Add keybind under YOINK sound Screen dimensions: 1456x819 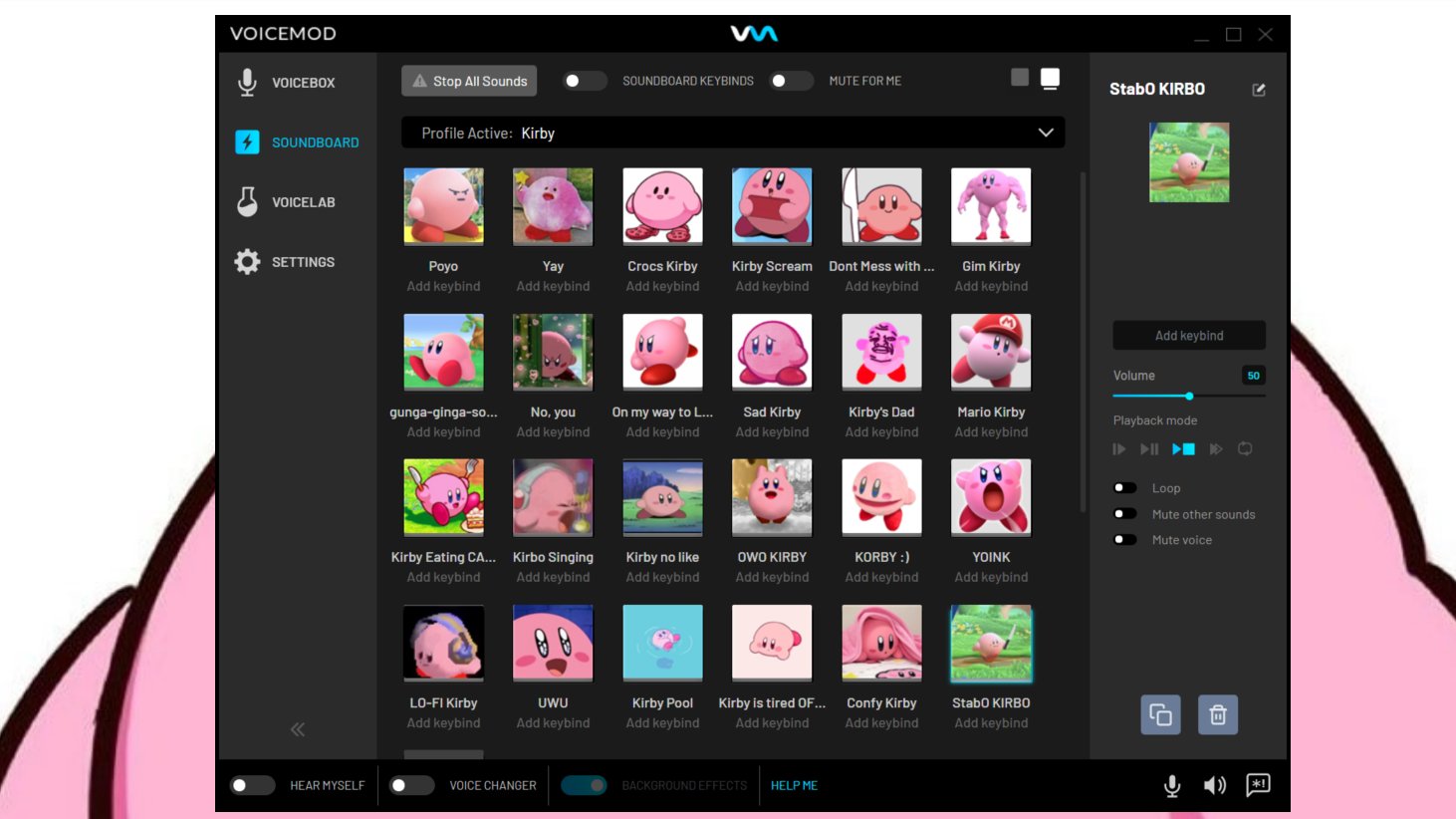pos(991,578)
